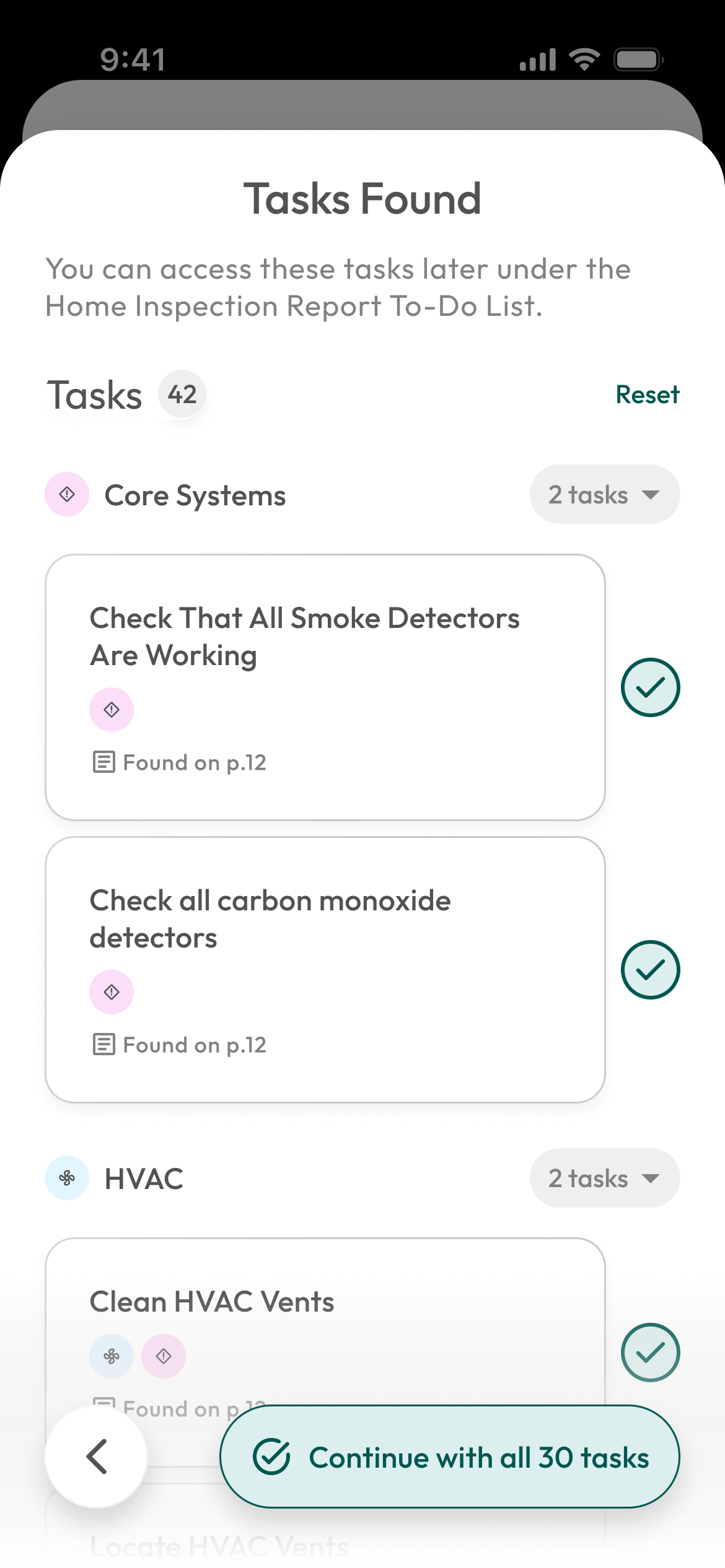This screenshot has width=725, height=1568.
Task: Collapse the Core Systems 2 tasks dropdown
Action: [604, 494]
